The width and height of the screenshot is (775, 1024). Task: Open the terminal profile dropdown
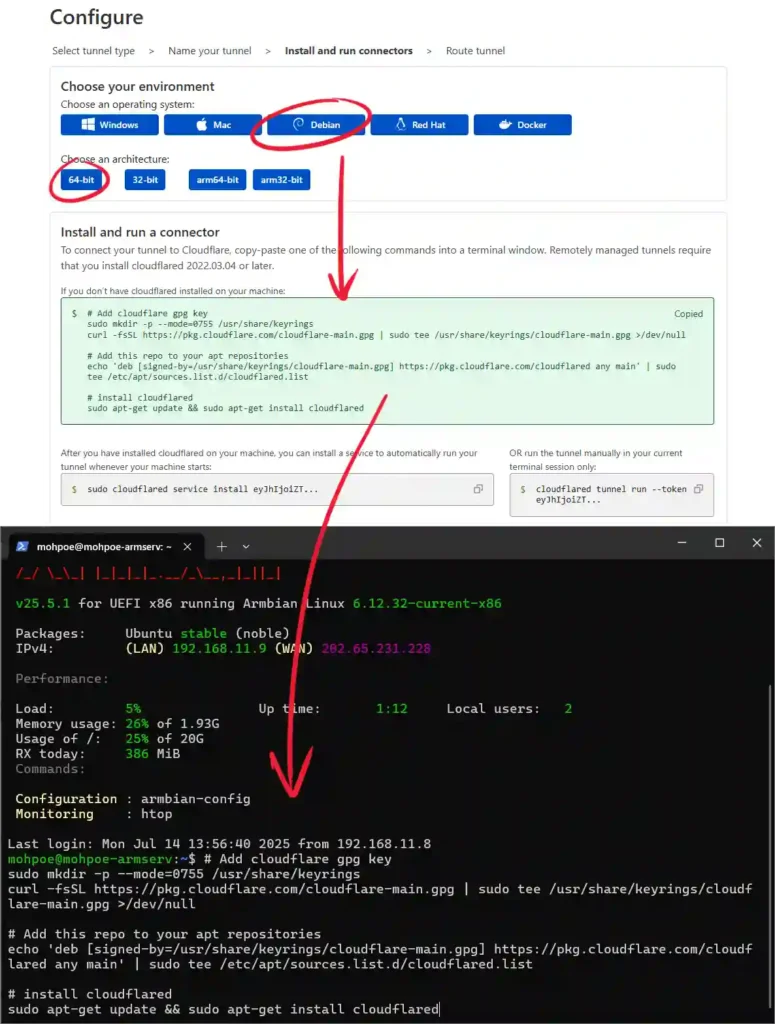pyautogui.click(x=246, y=547)
